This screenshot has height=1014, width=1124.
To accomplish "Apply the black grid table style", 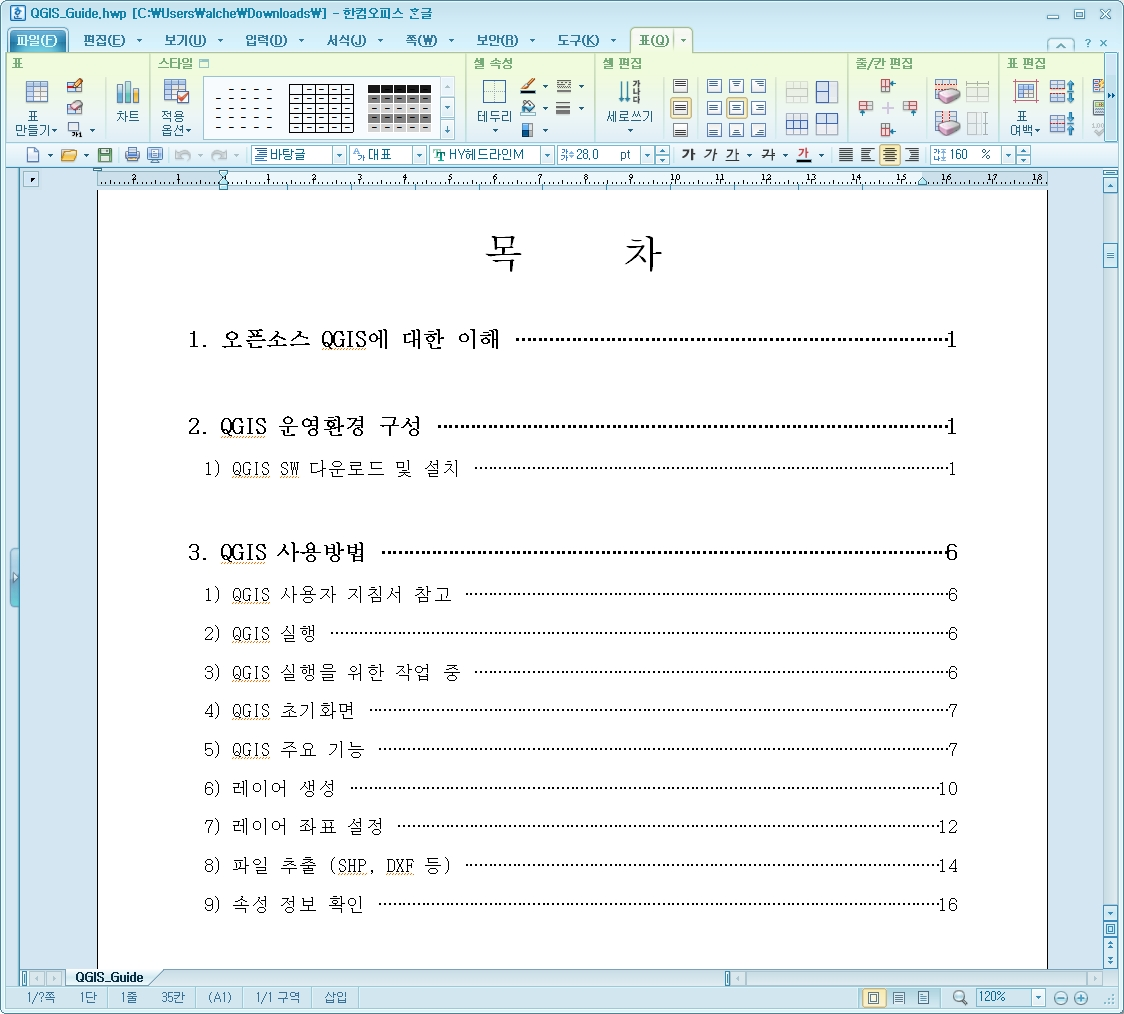I will pyautogui.click(x=321, y=108).
